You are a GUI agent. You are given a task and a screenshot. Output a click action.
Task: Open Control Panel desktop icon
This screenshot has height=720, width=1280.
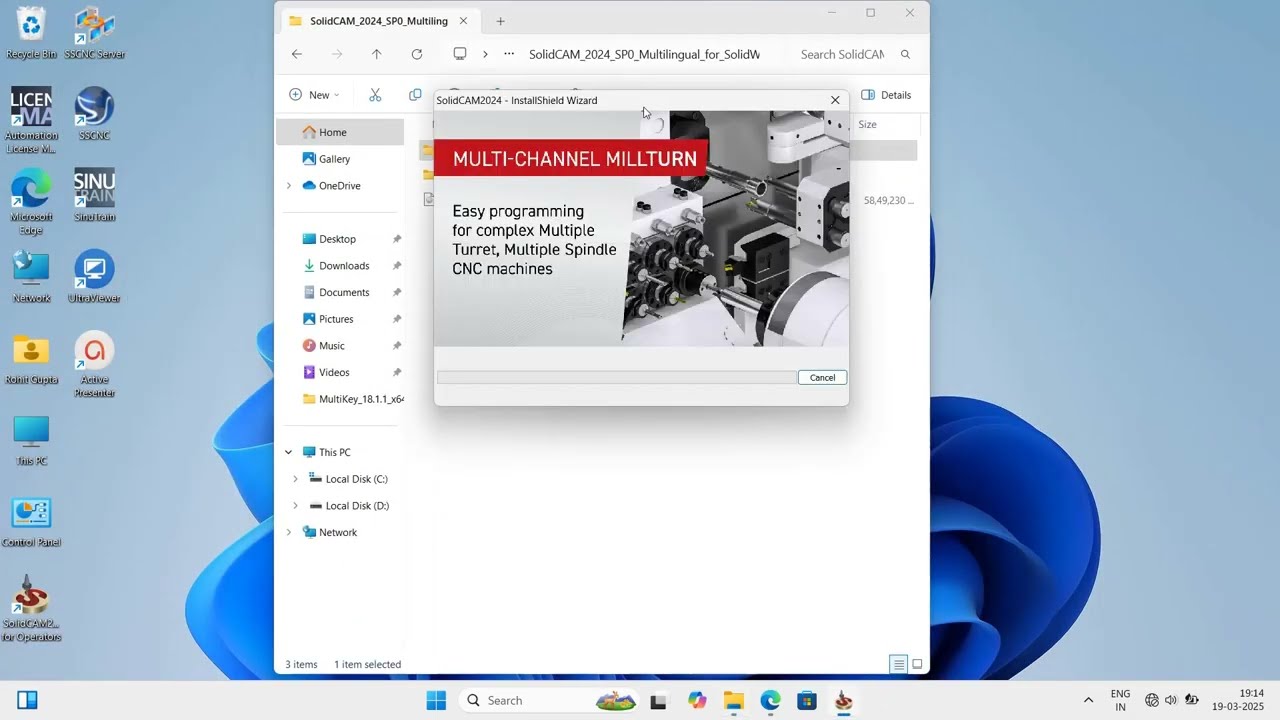tap(31, 521)
